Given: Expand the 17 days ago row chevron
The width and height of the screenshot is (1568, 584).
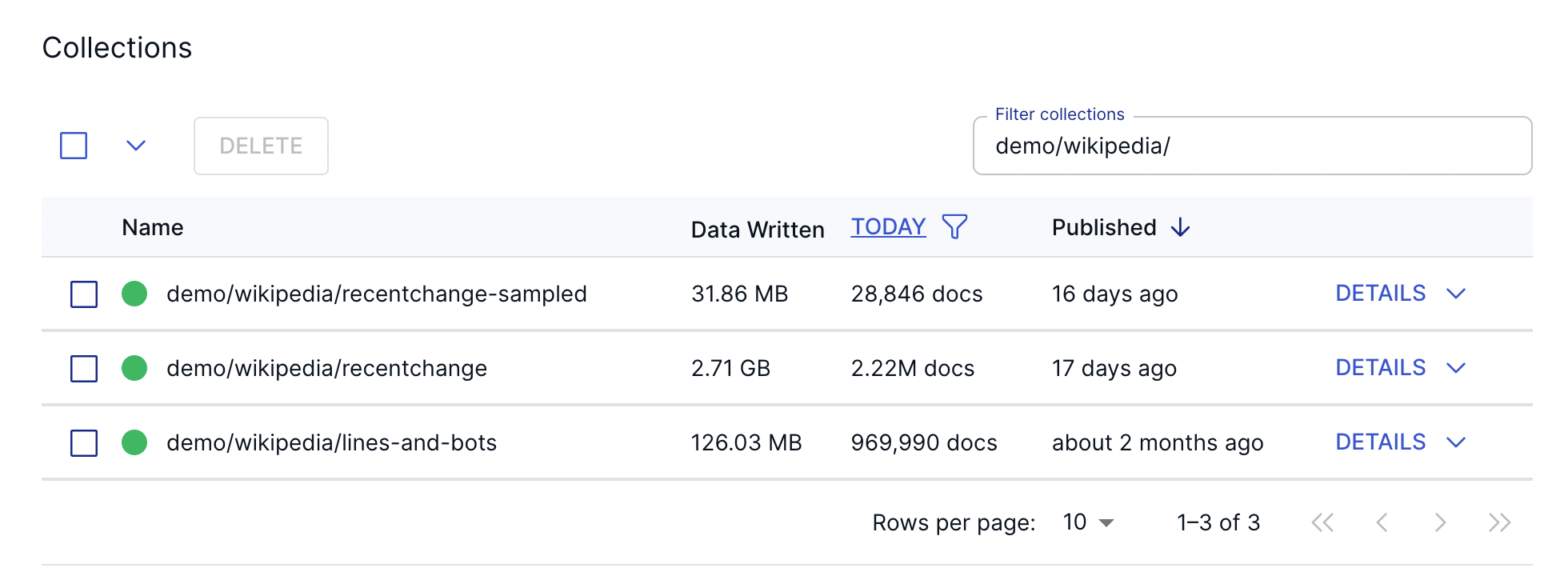Looking at the screenshot, I should (x=1456, y=368).
